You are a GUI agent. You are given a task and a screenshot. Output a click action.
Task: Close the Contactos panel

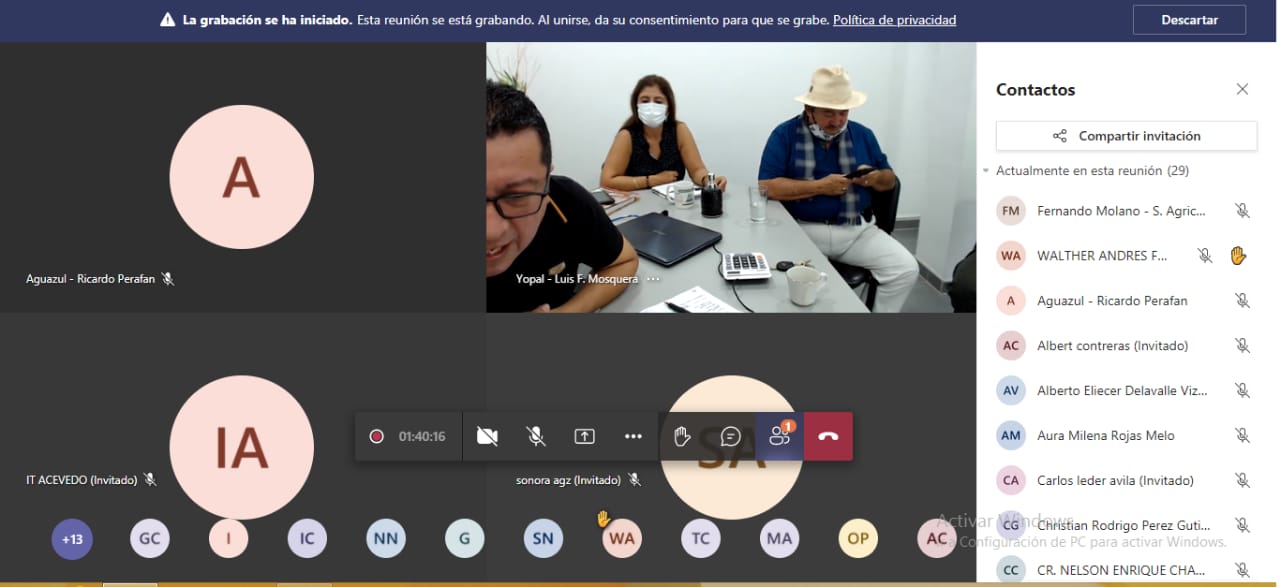pos(1242,89)
